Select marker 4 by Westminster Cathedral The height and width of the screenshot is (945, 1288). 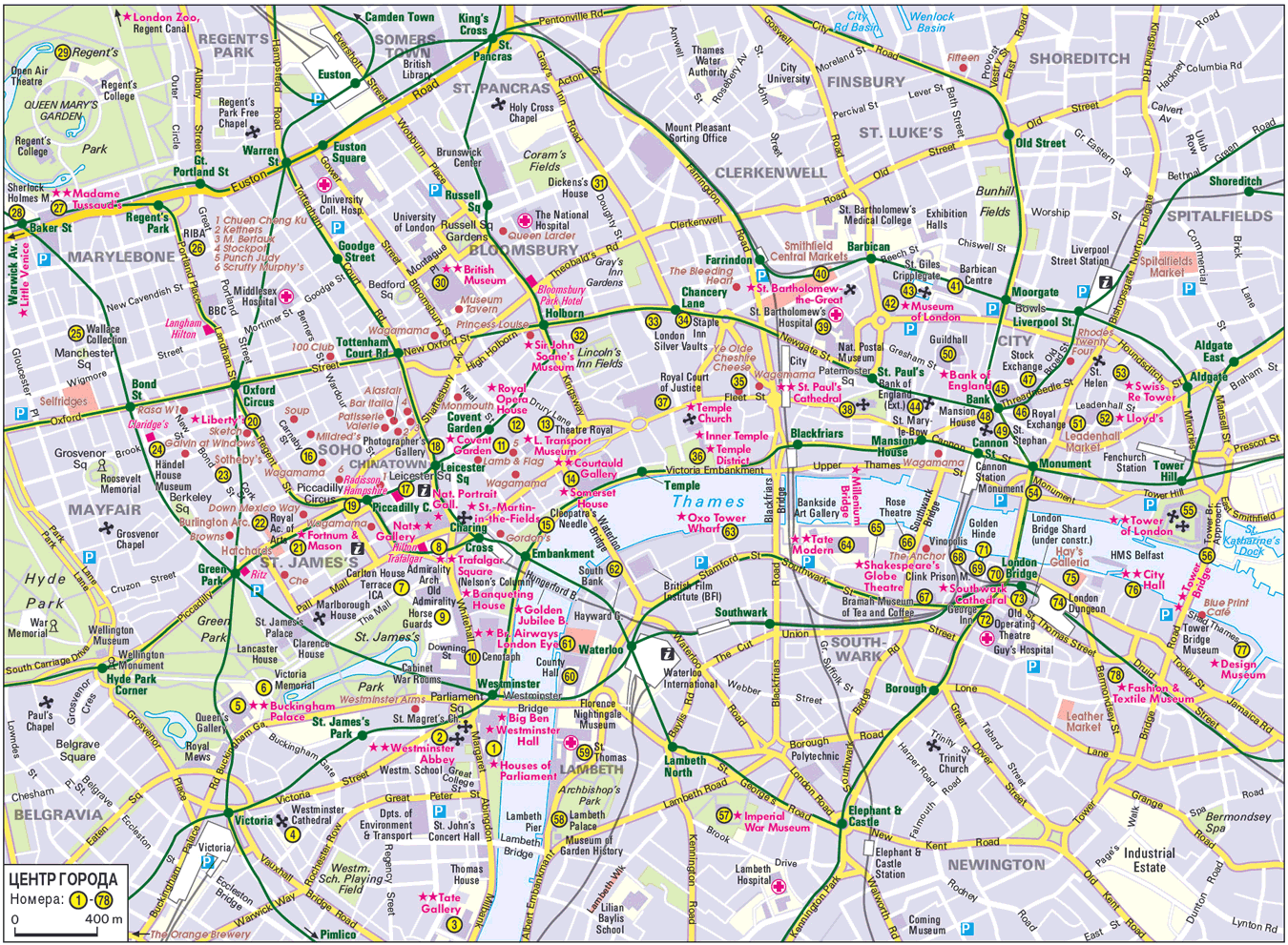point(293,834)
